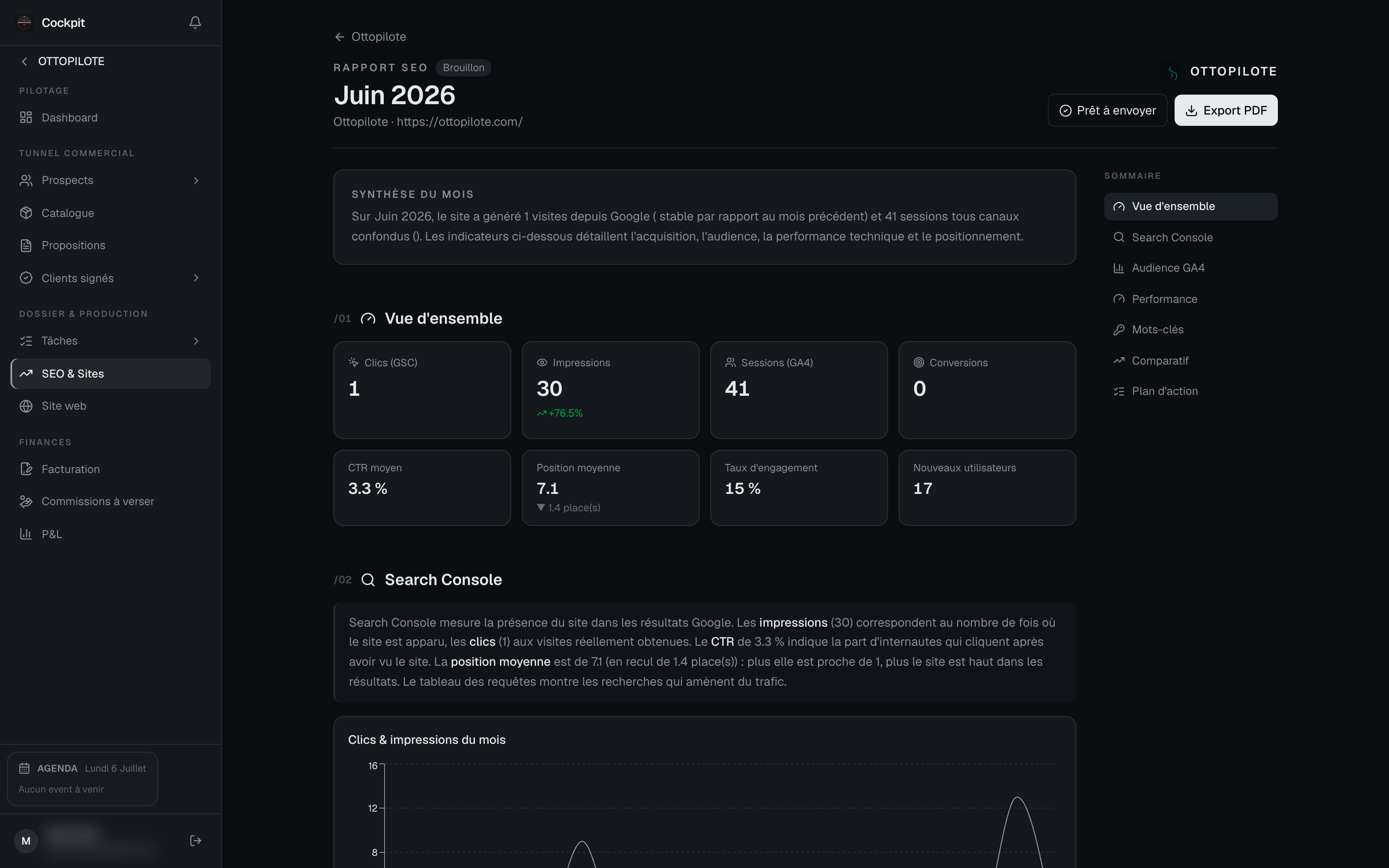Click the SEO & Sites trend icon
This screenshot has width=1389, height=868.
coord(26,374)
